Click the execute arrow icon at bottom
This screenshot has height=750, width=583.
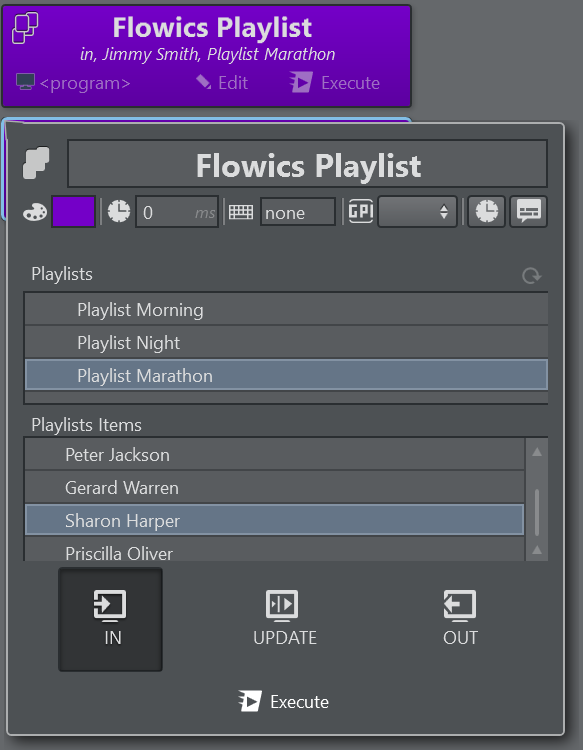(x=250, y=701)
